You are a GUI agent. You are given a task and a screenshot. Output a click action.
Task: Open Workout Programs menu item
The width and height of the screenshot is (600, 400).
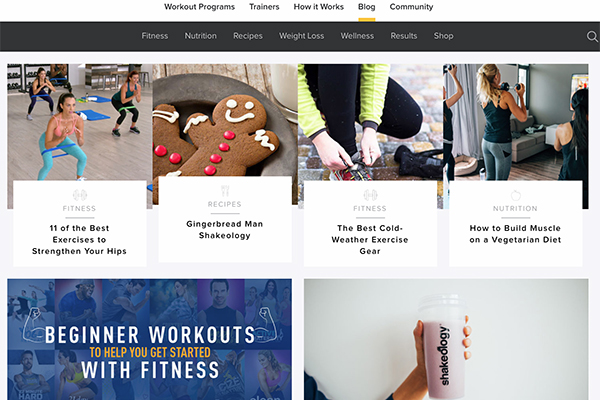click(x=199, y=7)
